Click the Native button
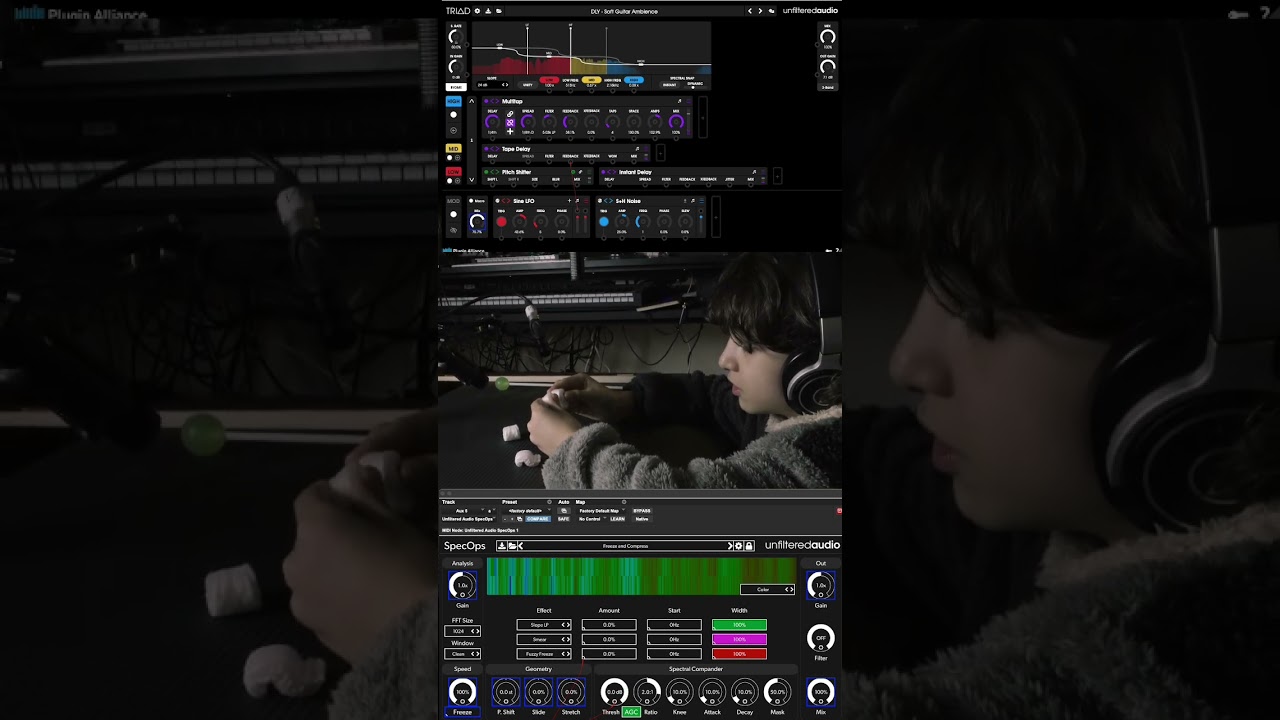The width and height of the screenshot is (1280, 720). tap(642, 519)
